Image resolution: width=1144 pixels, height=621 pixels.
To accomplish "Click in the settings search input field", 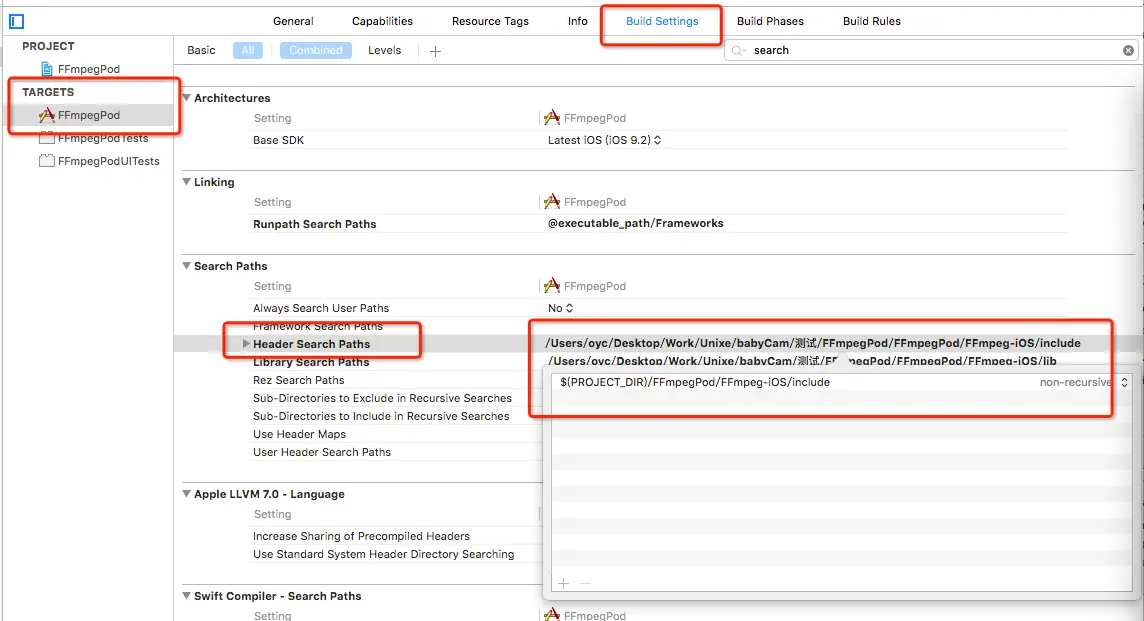I will (934, 50).
